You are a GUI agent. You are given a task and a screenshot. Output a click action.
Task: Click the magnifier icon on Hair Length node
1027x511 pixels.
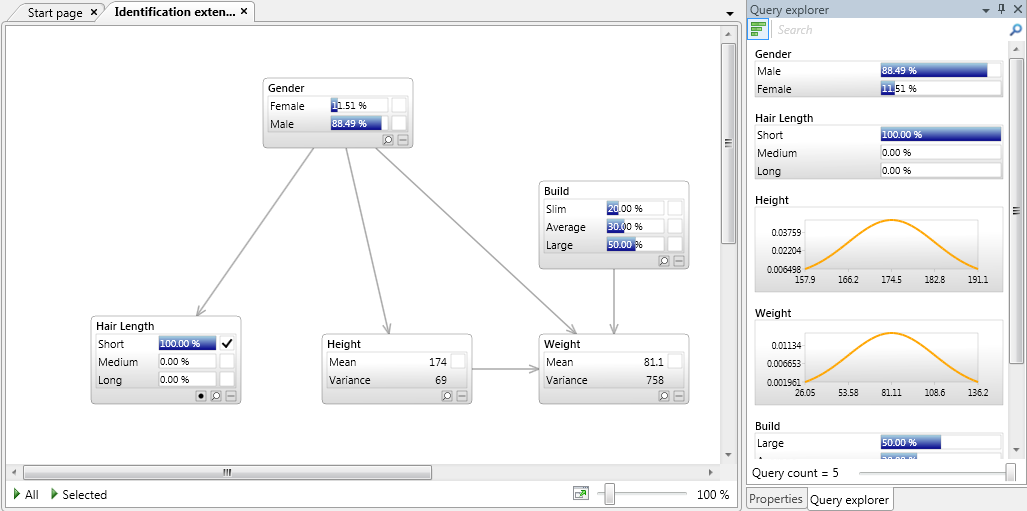pos(215,396)
